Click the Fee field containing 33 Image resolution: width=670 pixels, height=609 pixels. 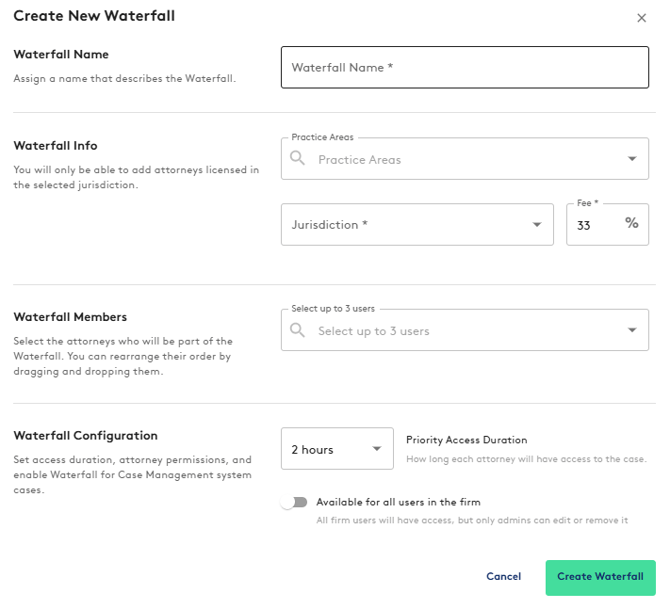point(590,226)
